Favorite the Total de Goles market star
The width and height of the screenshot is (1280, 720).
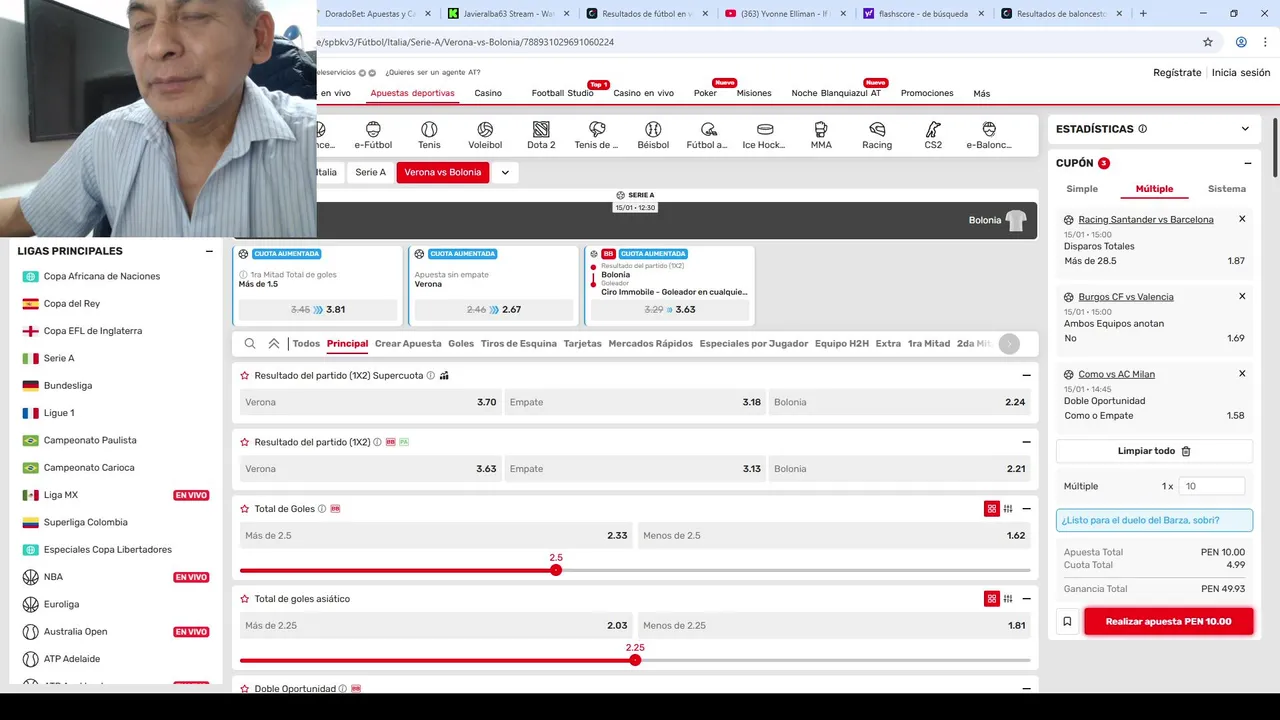(244, 509)
